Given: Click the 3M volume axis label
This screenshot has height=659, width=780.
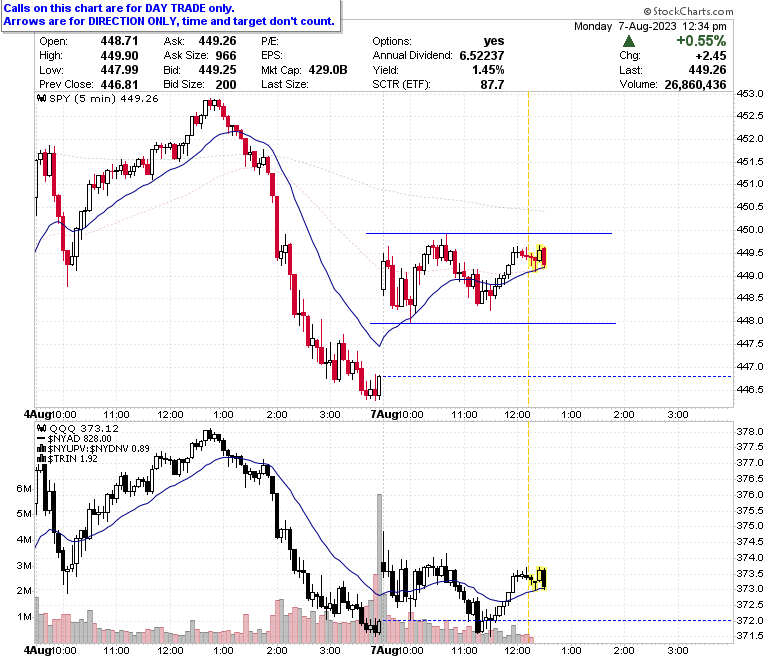Looking at the screenshot, I should click(x=24, y=565).
